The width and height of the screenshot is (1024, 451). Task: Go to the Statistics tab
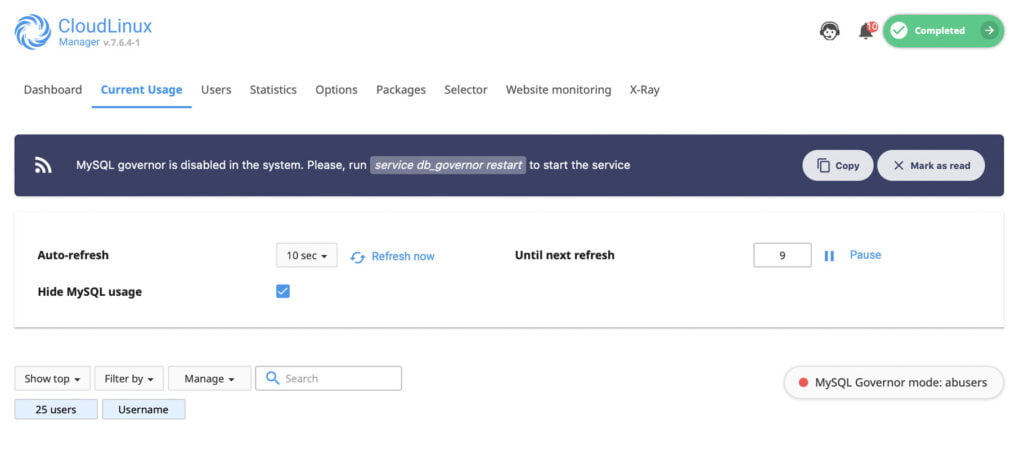pos(273,90)
